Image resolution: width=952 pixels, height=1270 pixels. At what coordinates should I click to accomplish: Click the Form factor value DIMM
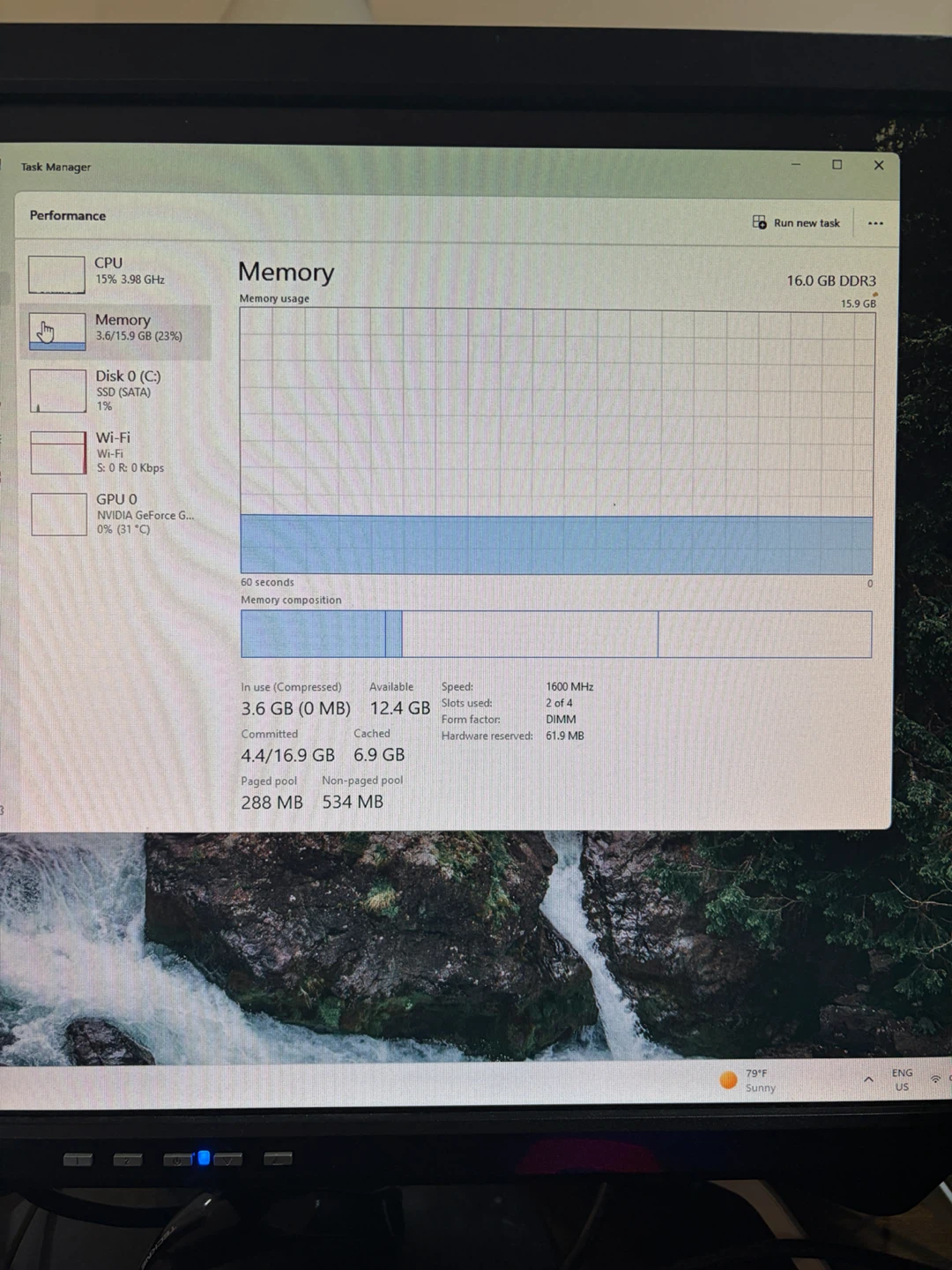[561, 720]
